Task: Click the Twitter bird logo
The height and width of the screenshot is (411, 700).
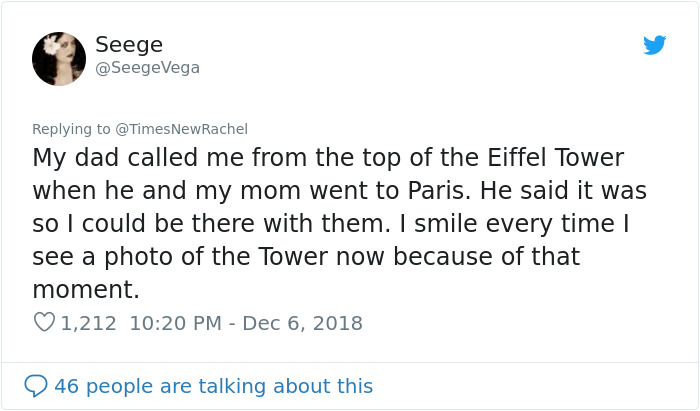Action: click(654, 46)
